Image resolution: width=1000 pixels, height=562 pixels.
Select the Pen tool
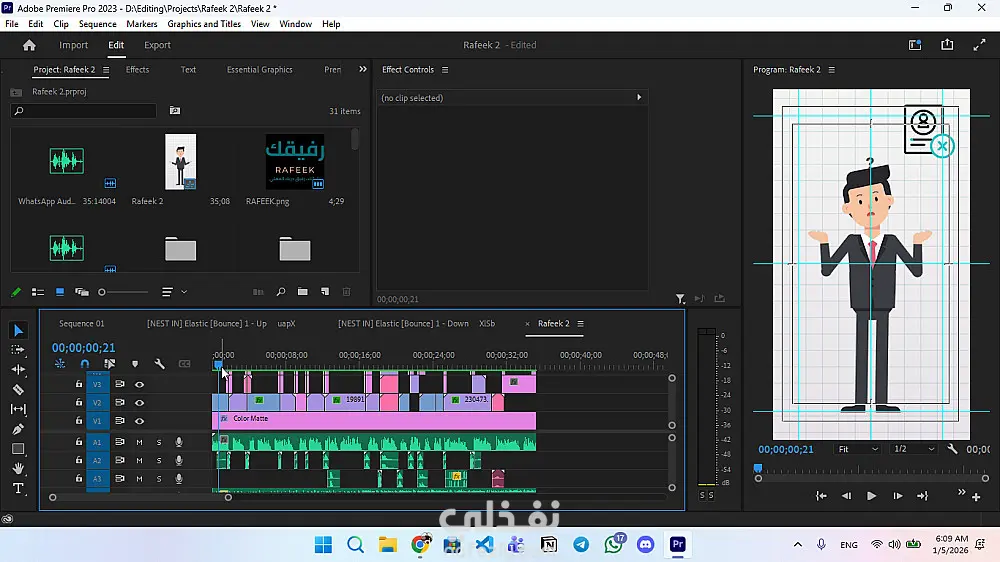18,429
